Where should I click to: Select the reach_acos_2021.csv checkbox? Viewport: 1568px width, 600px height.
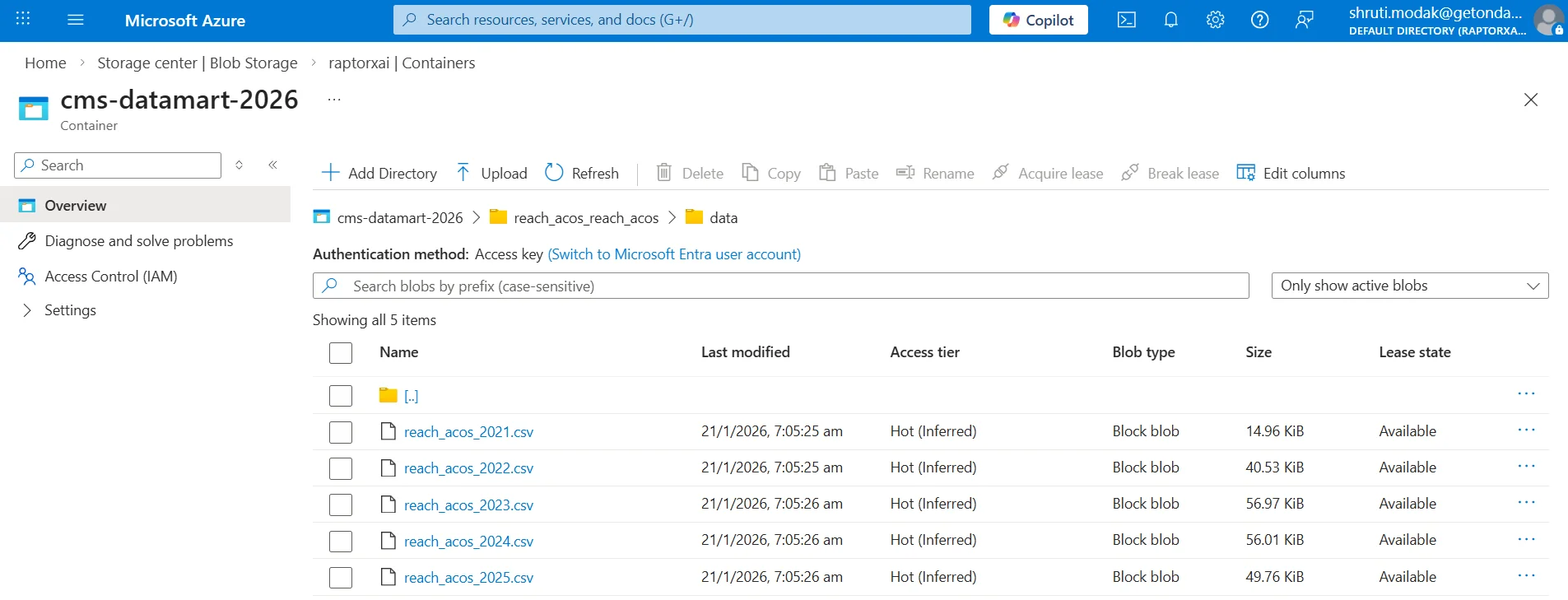pyautogui.click(x=341, y=432)
